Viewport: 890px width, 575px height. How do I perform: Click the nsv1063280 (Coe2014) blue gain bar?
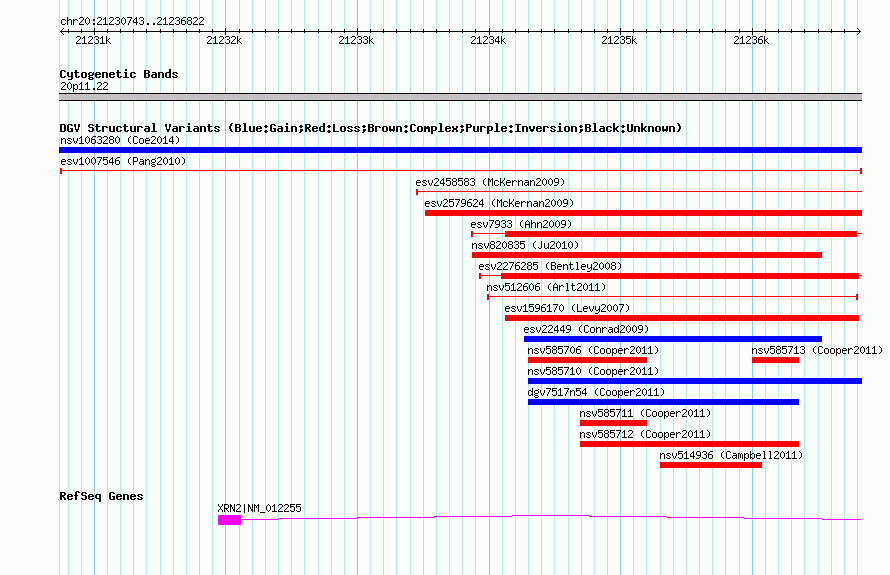pos(460,150)
